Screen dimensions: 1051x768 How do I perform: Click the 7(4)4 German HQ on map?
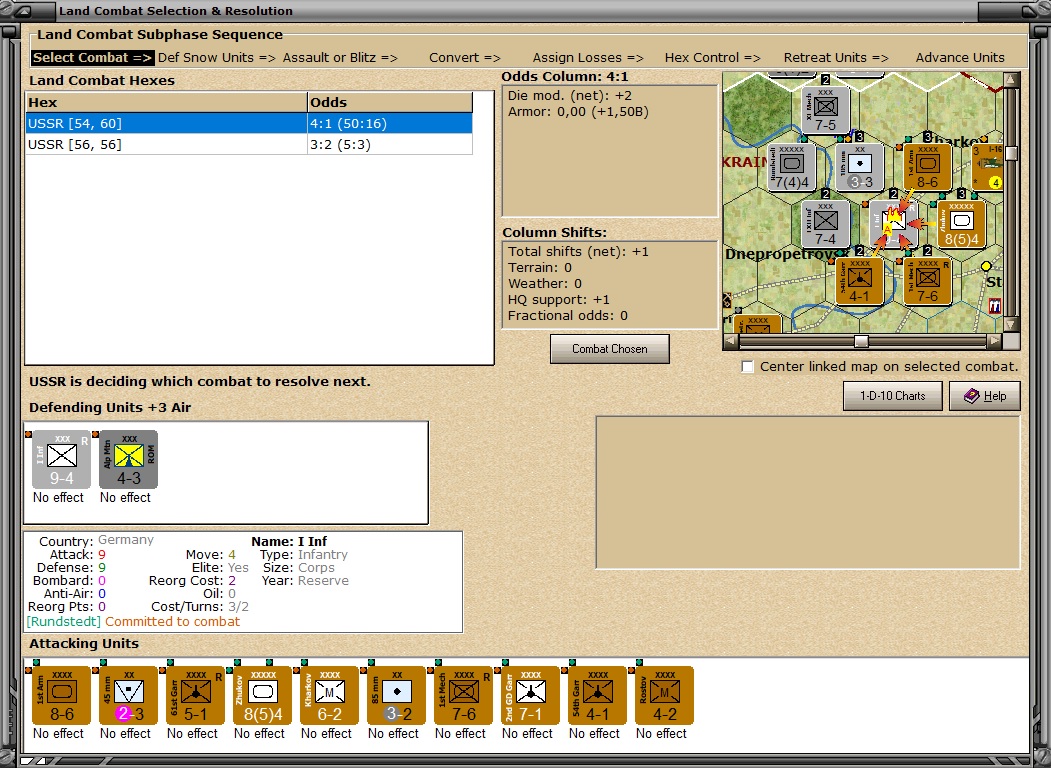792,167
